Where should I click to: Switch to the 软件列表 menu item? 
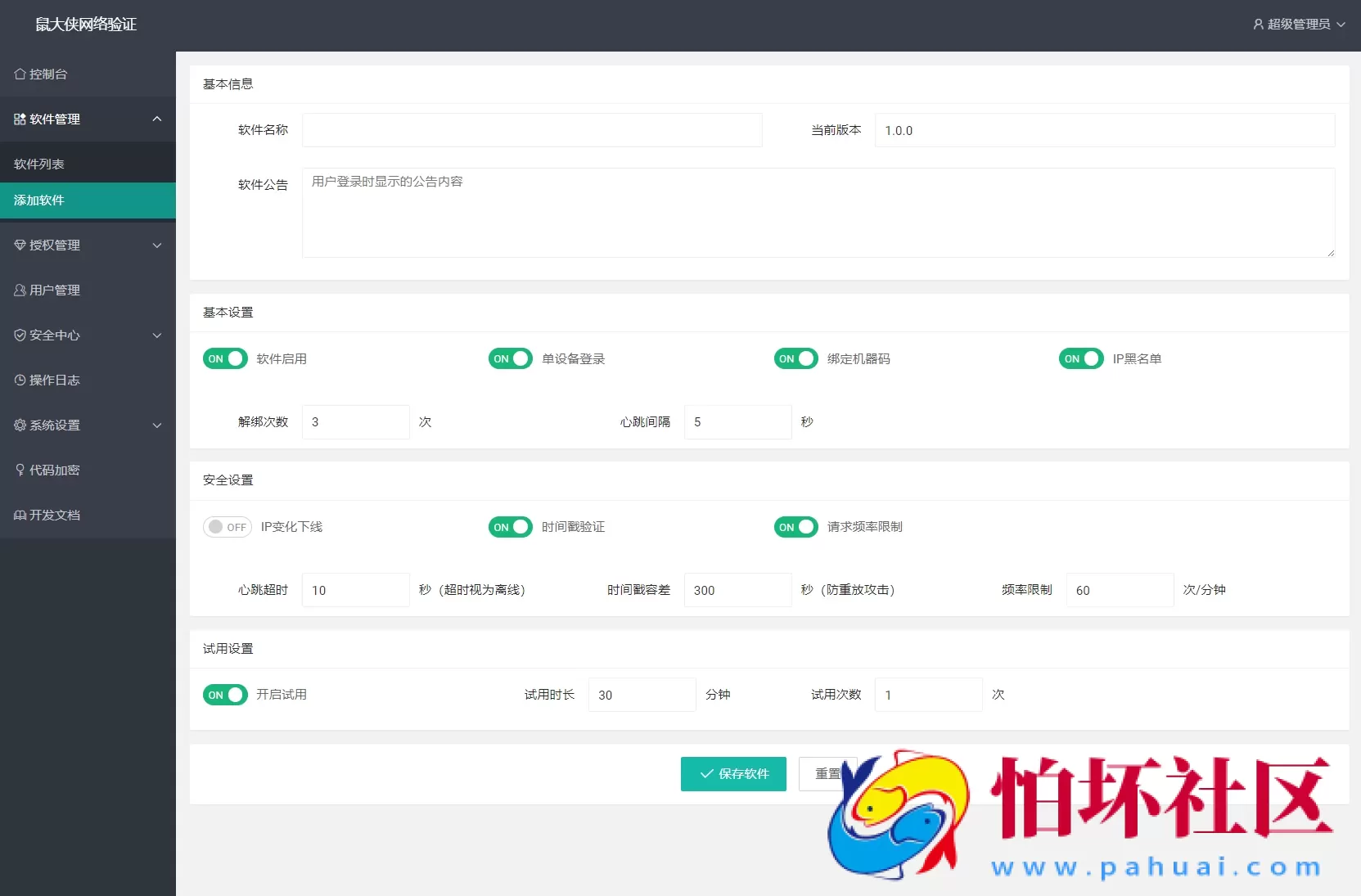(x=38, y=163)
